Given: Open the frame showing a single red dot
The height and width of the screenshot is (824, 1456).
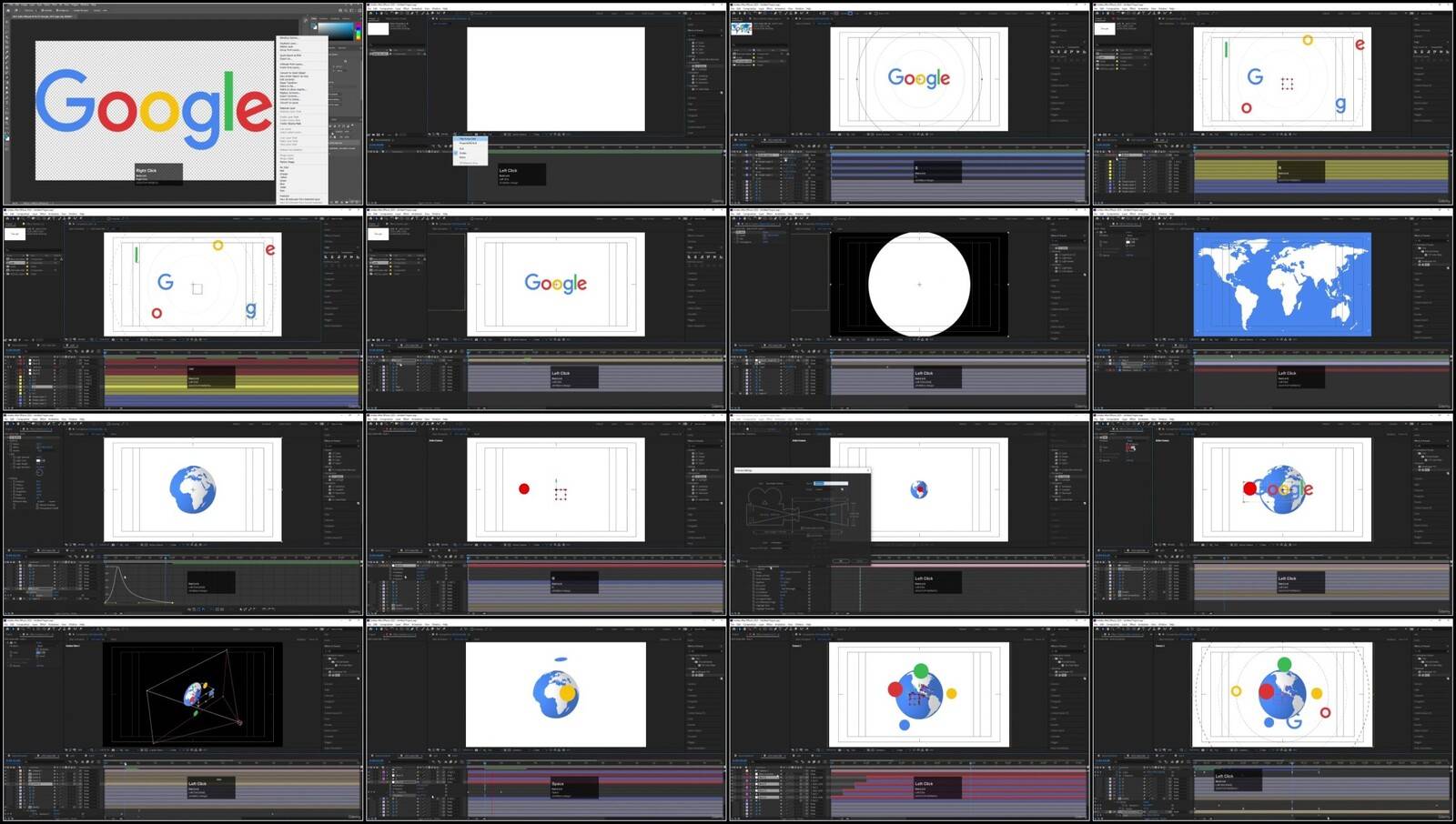Looking at the screenshot, I should tap(546, 515).
